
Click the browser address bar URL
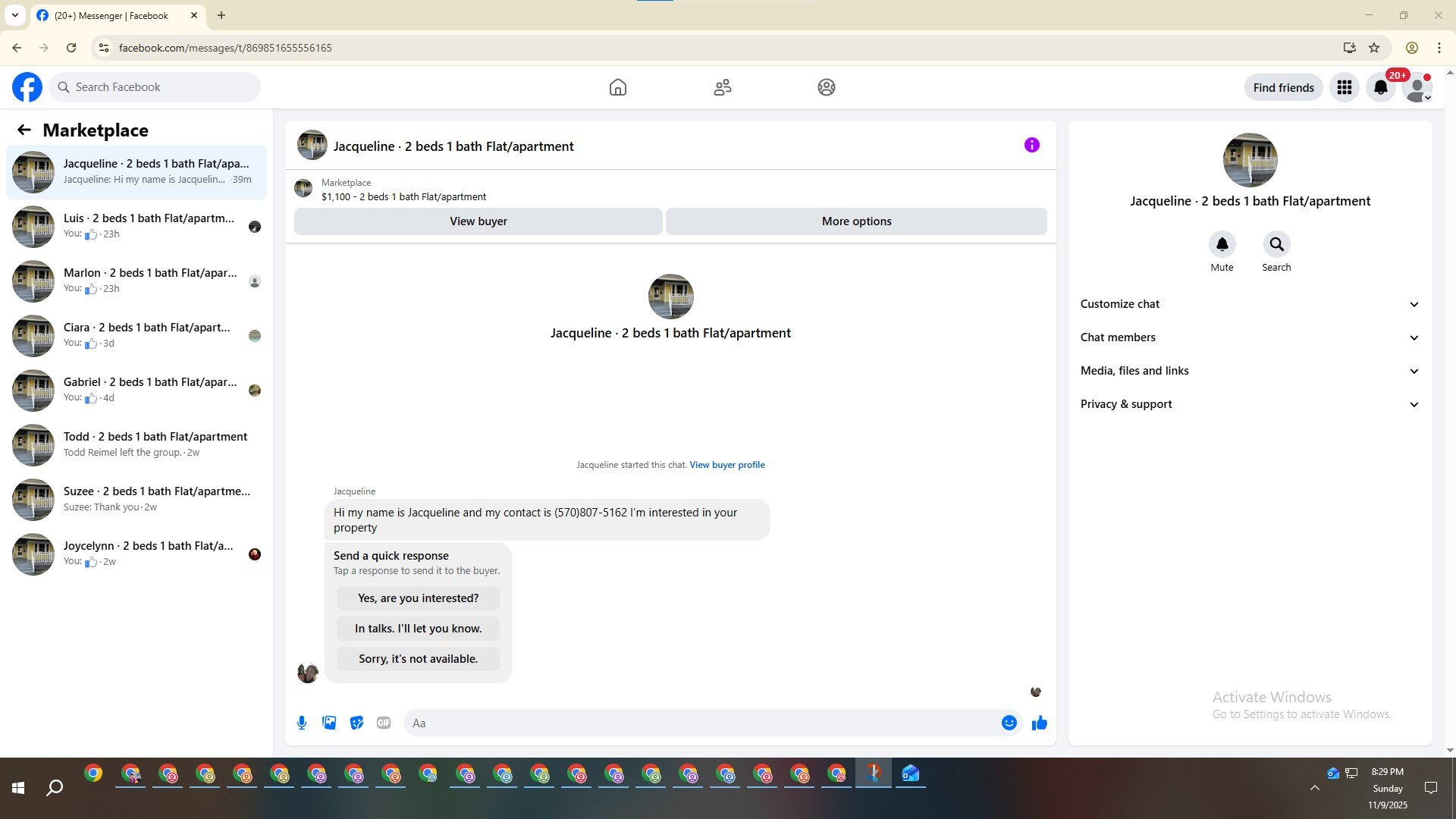225,48
